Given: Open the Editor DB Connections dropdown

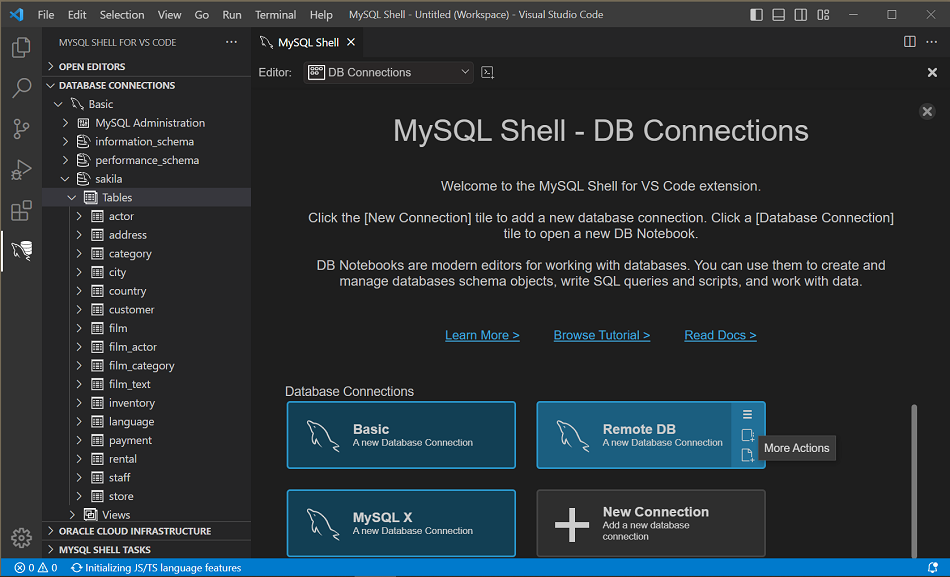Looking at the screenshot, I should pyautogui.click(x=389, y=73).
